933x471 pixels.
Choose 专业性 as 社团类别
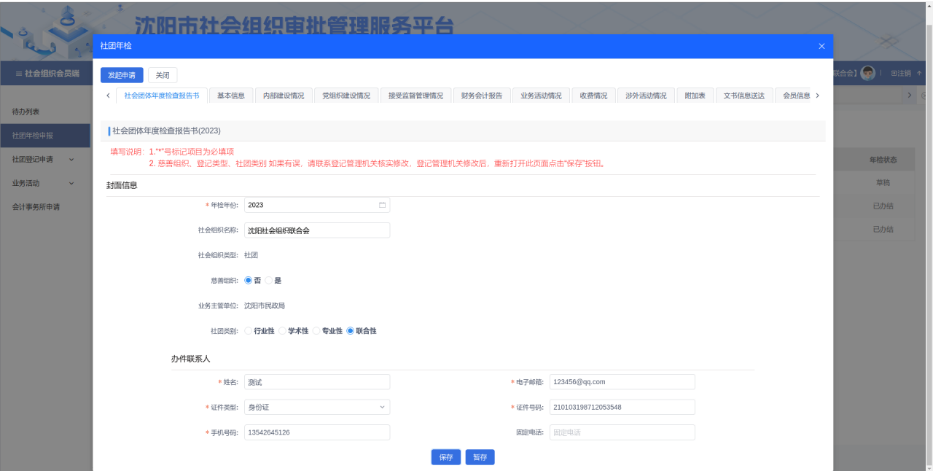tap(316, 330)
